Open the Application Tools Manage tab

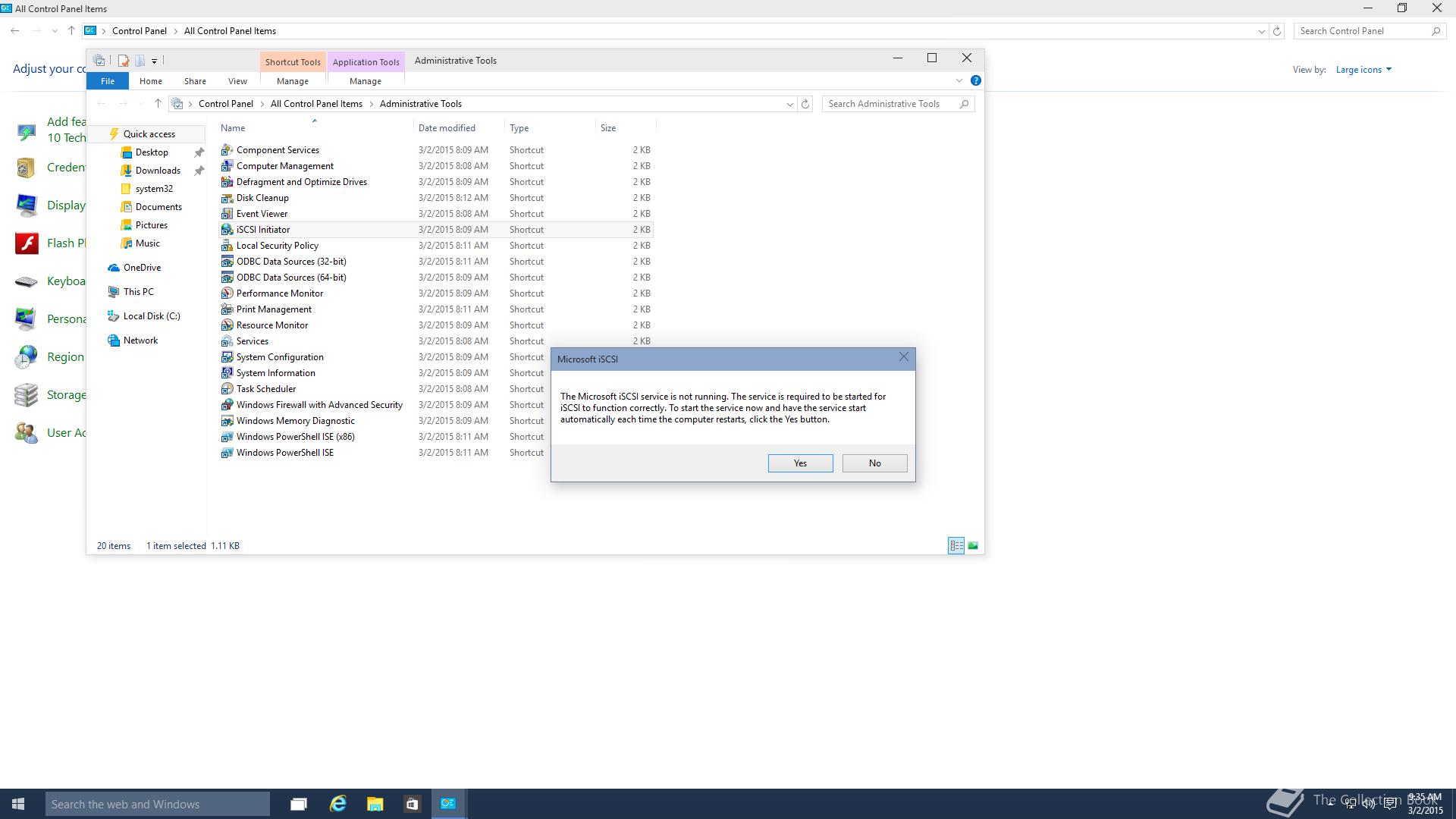pos(366,81)
